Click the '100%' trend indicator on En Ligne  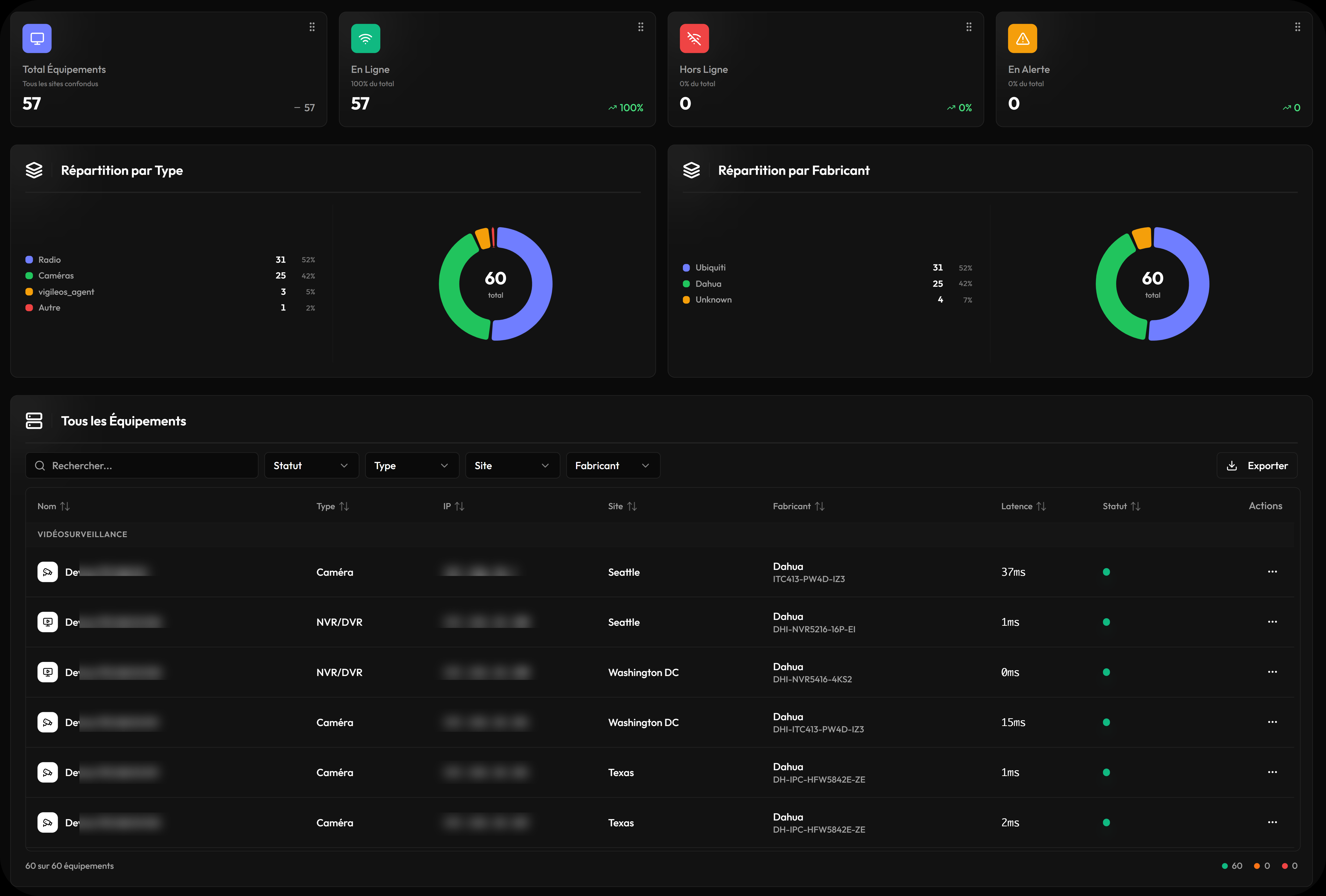(626, 108)
